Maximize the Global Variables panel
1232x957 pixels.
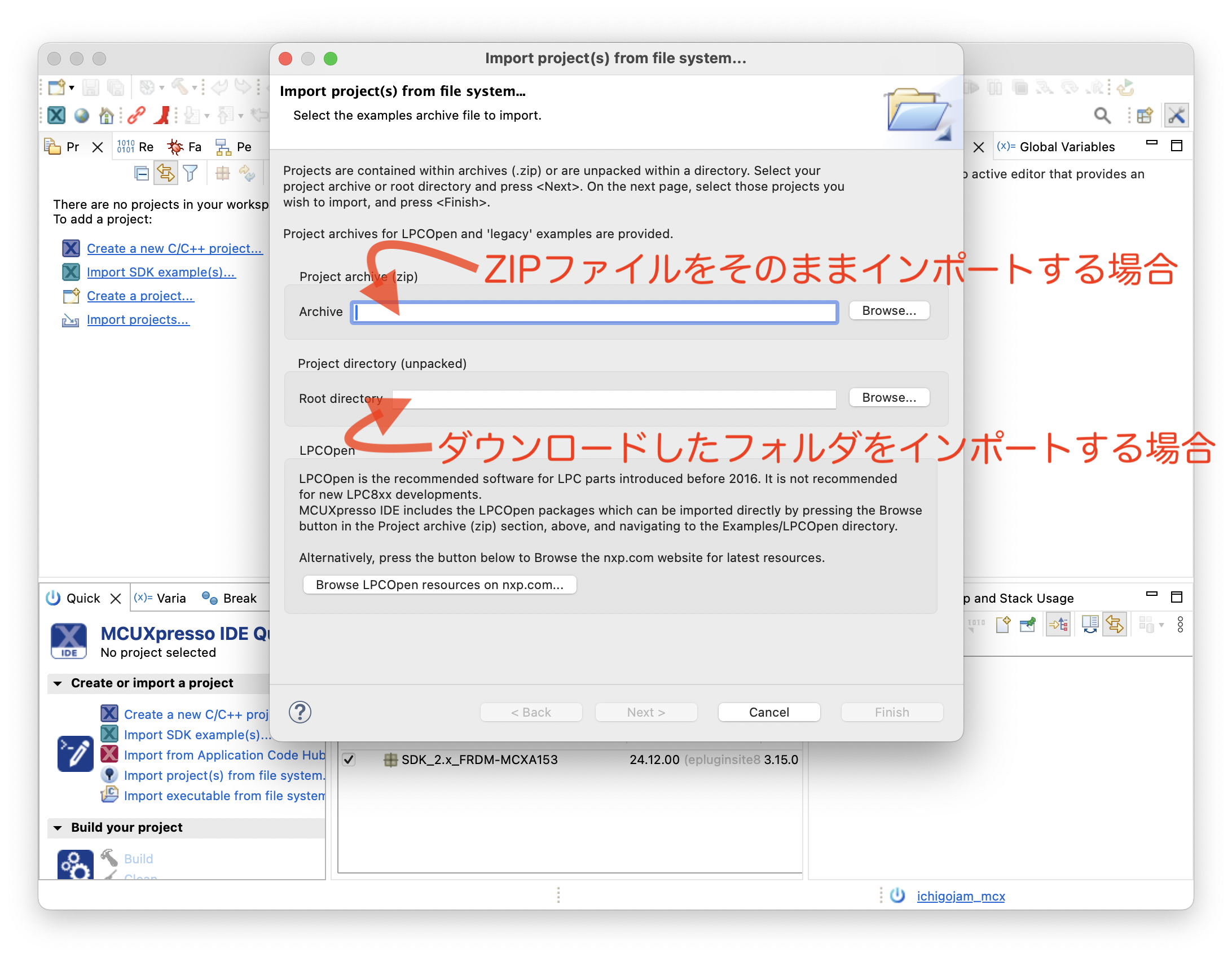[1177, 146]
